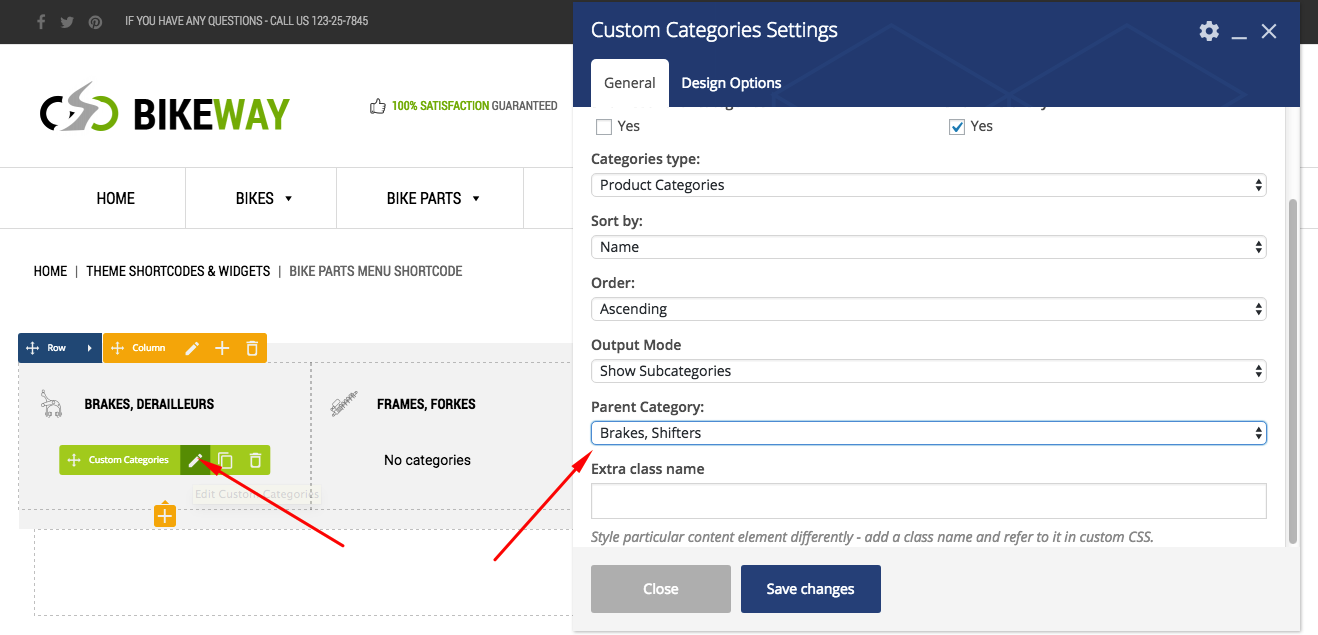Screen dimensions: 1318x635
Task: Click the orange plus below the column
Action: (x=165, y=516)
